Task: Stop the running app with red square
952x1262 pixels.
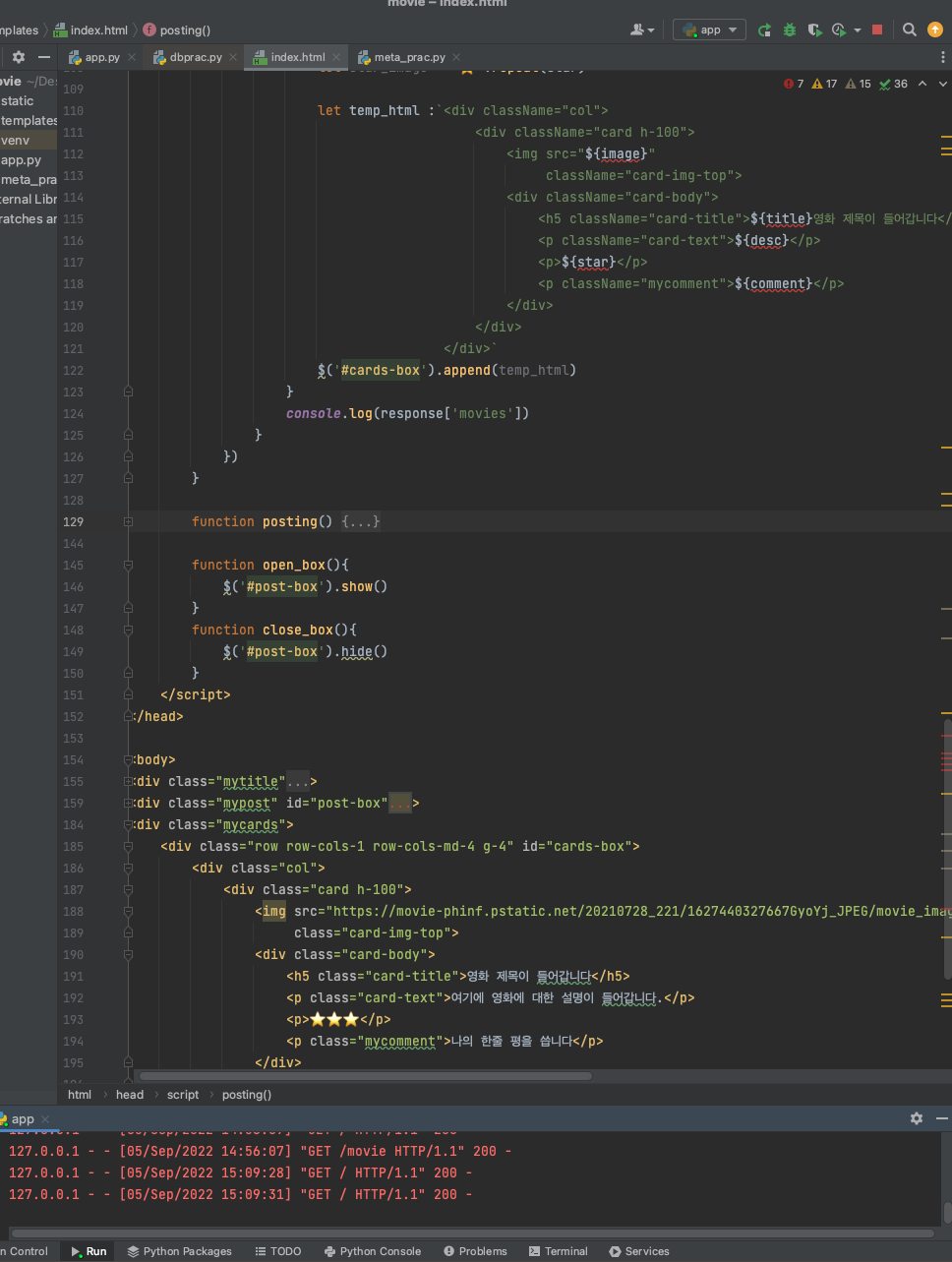Action: tap(877, 30)
